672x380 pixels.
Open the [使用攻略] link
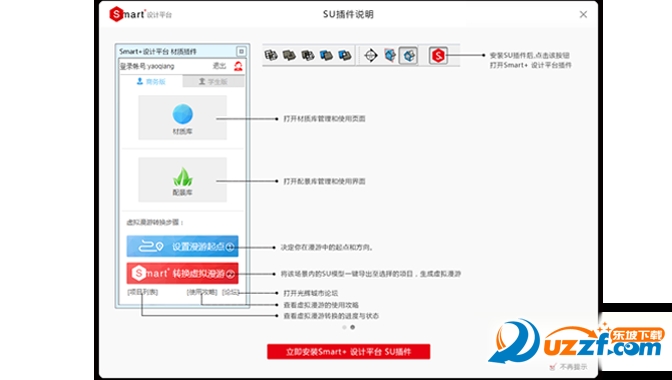[202, 292]
